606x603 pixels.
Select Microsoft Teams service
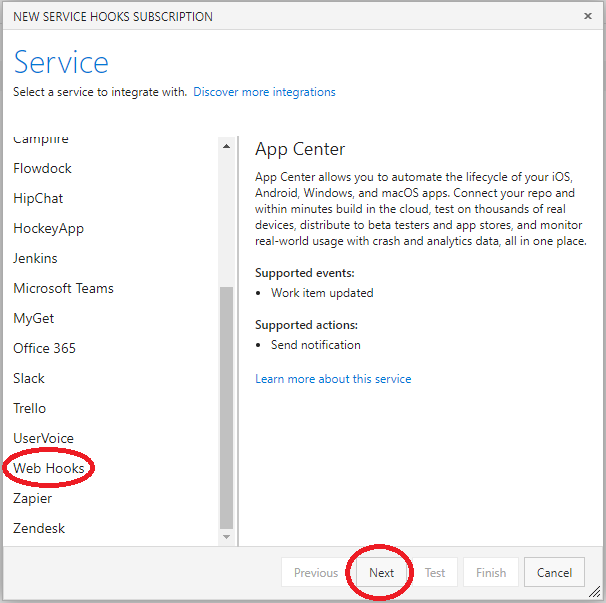tap(63, 288)
